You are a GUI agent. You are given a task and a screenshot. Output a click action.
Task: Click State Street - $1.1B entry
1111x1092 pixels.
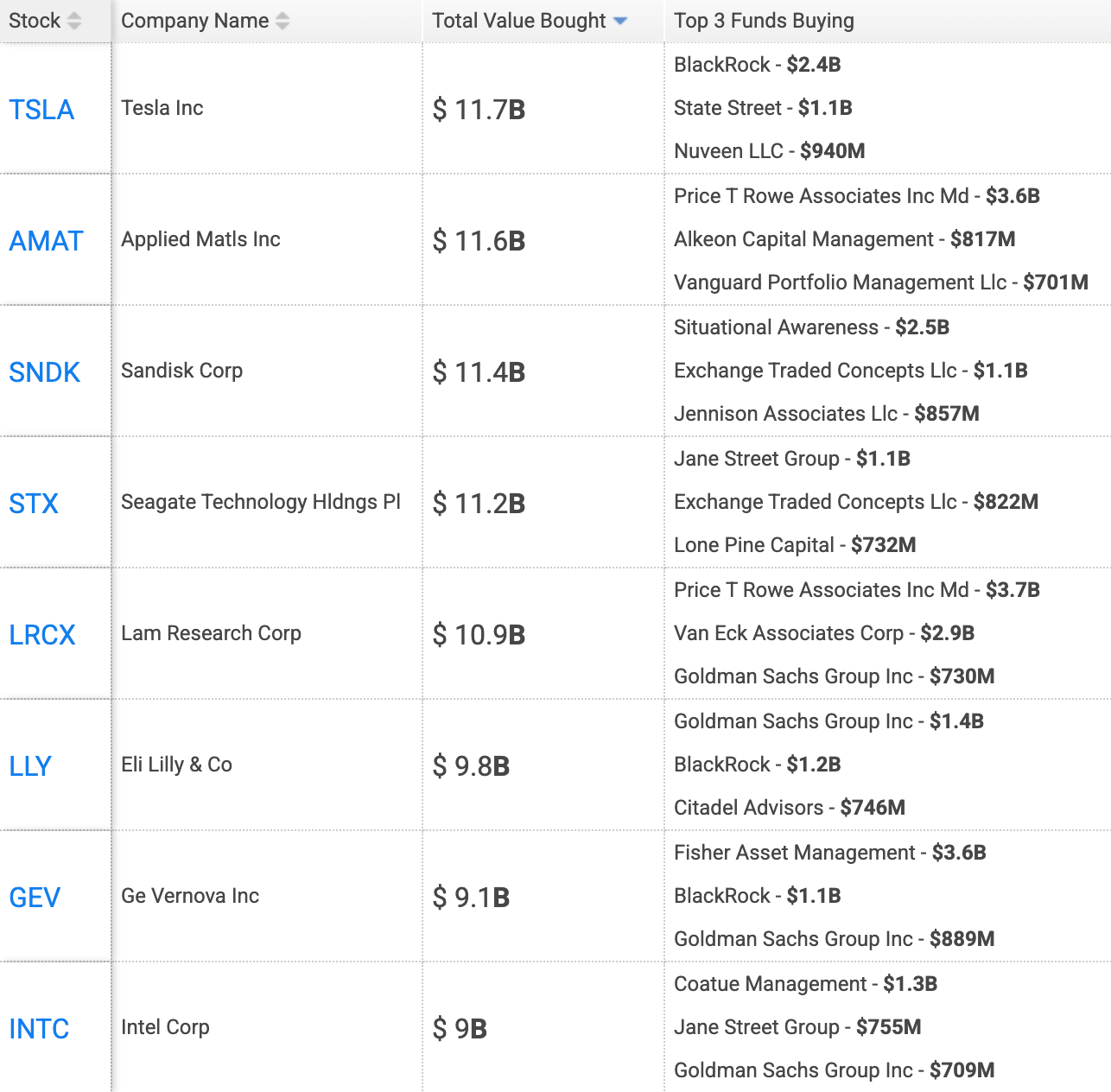point(763,108)
